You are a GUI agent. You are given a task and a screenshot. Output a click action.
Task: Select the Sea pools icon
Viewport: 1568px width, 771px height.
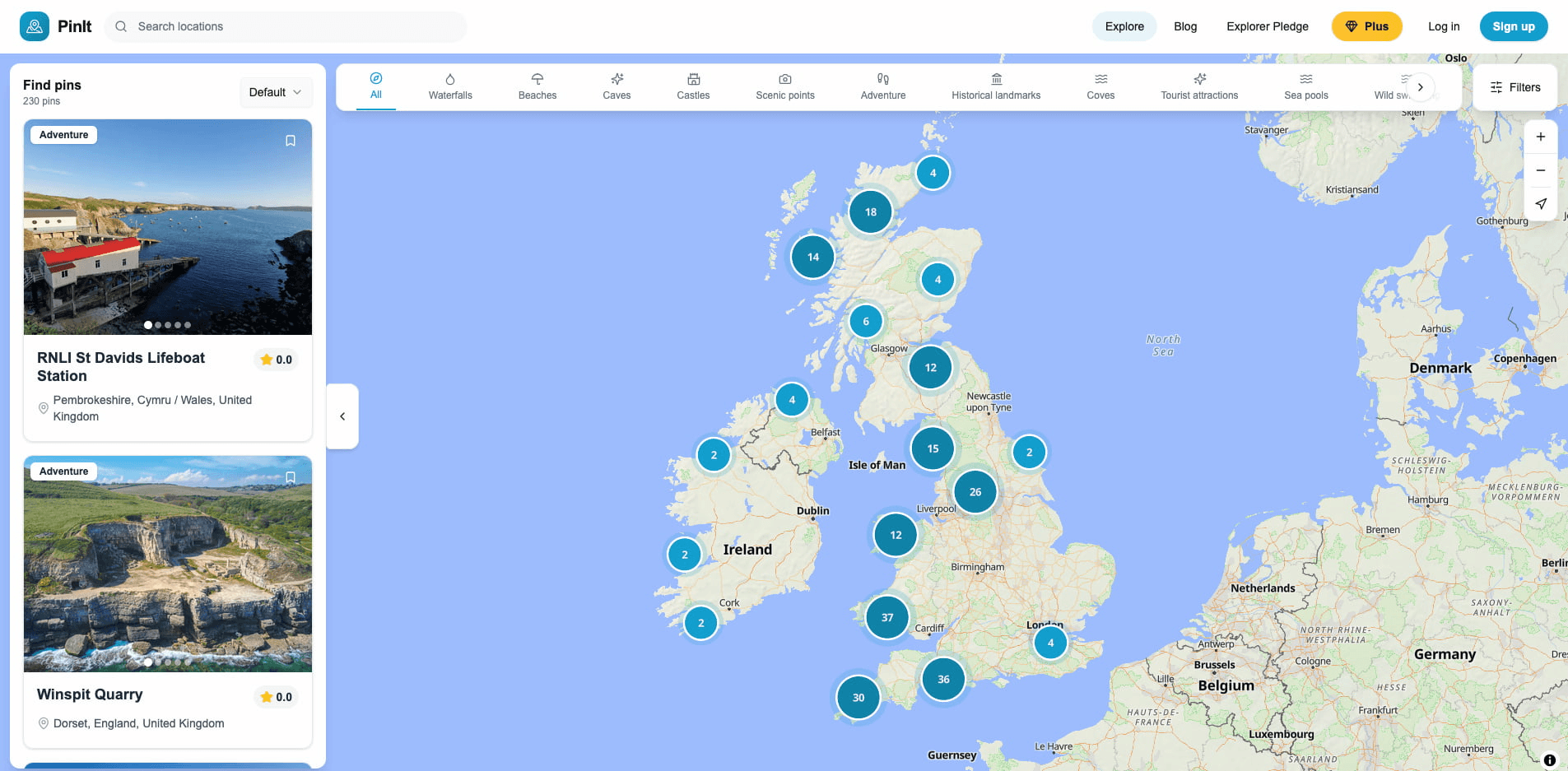(1306, 79)
